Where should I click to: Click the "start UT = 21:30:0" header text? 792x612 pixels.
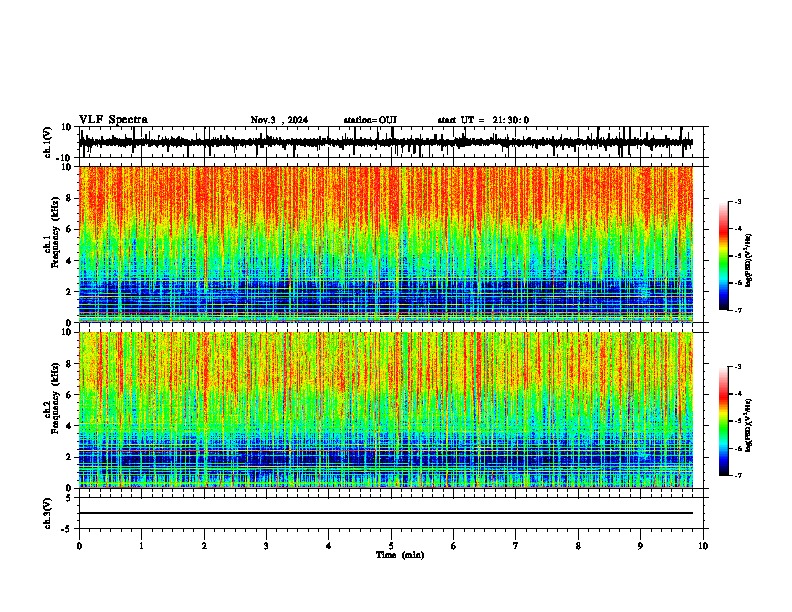click(483, 120)
